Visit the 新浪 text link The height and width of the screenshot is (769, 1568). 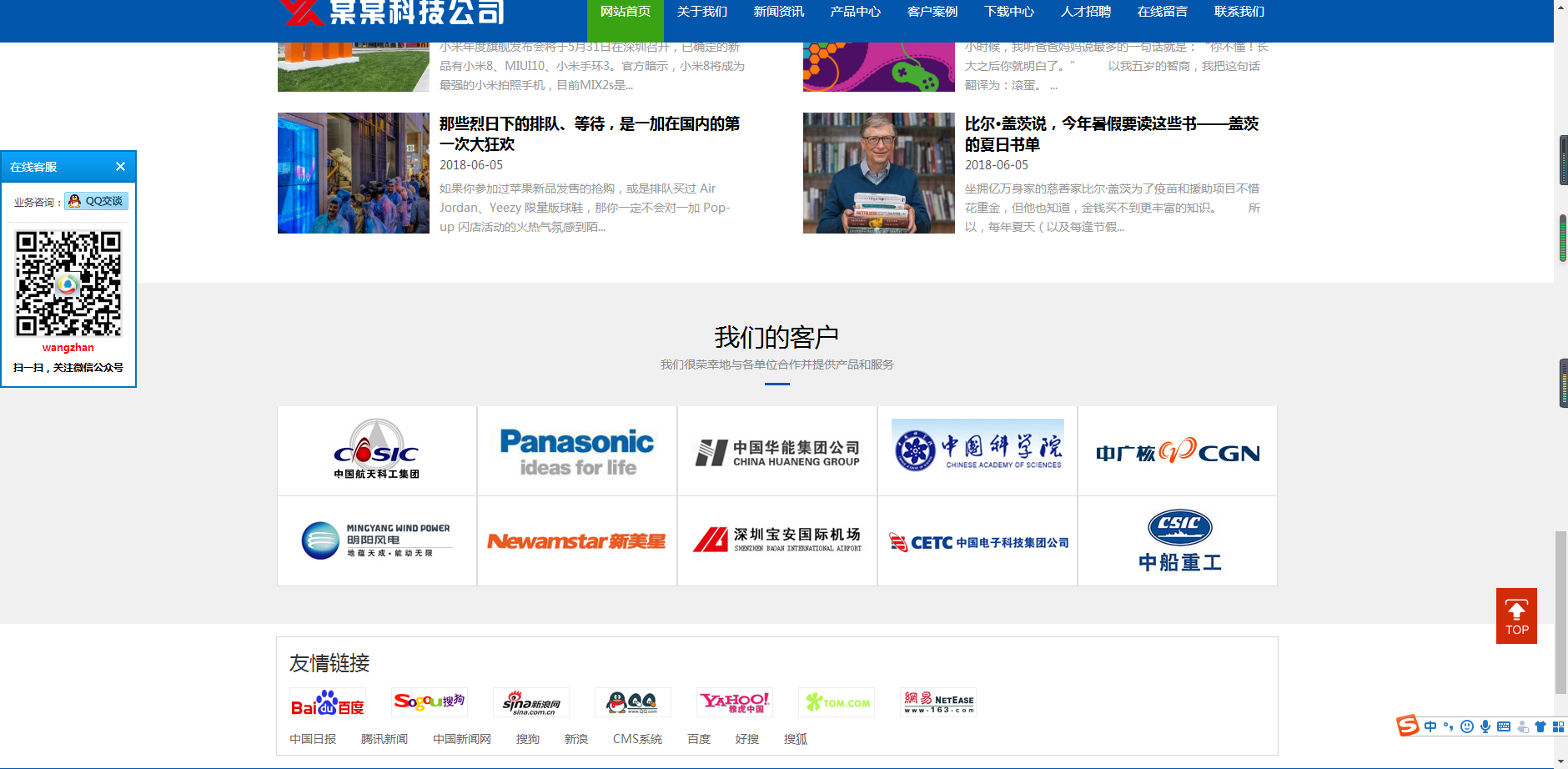(x=576, y=739)
